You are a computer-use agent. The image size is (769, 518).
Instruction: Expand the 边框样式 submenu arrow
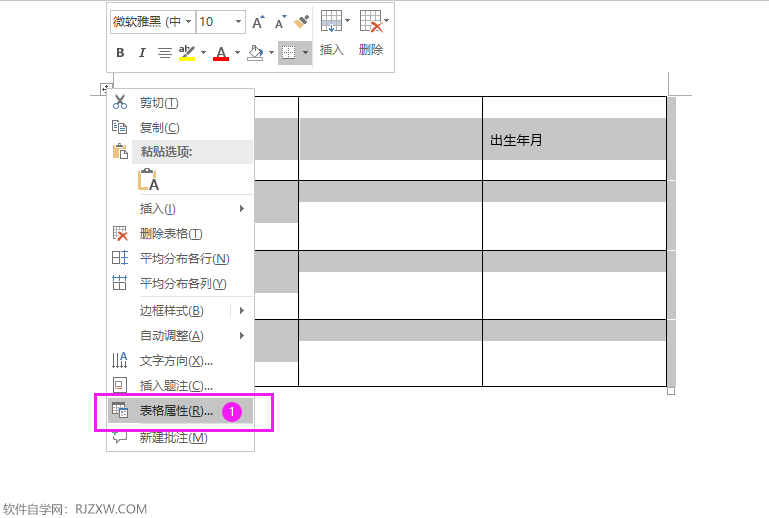242,311
